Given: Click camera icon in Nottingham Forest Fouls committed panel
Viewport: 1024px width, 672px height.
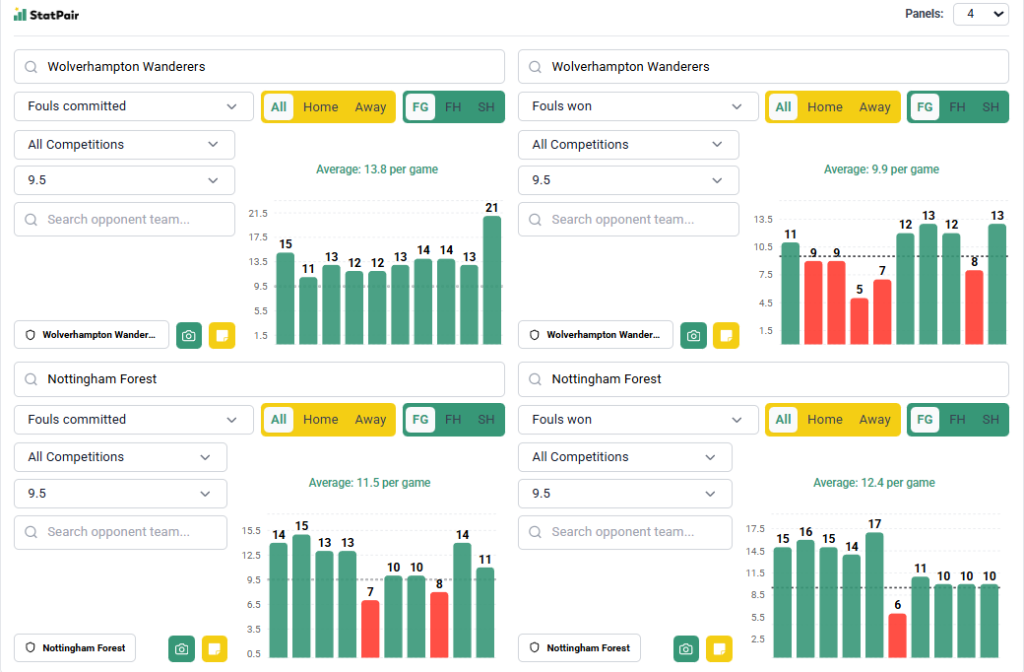Looking at the screenshot, I should (x=181, y=648).
